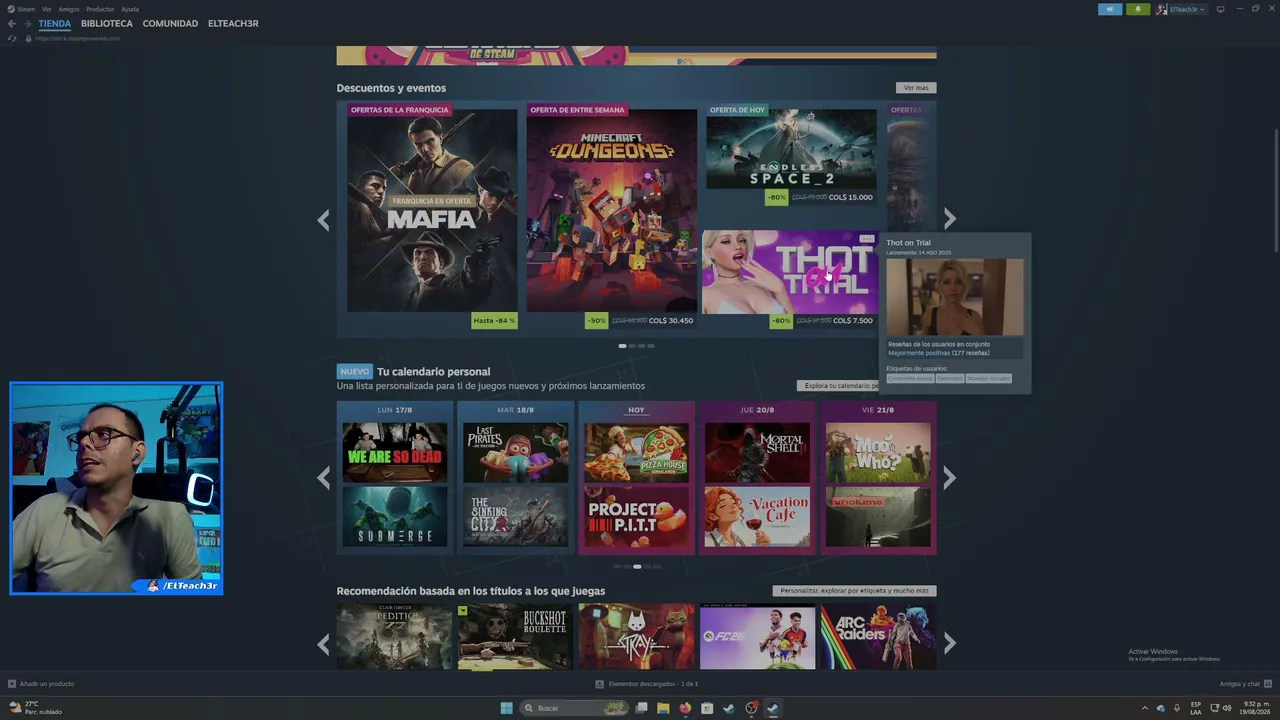Switch to the BIBLIOTECA tab

107,24
